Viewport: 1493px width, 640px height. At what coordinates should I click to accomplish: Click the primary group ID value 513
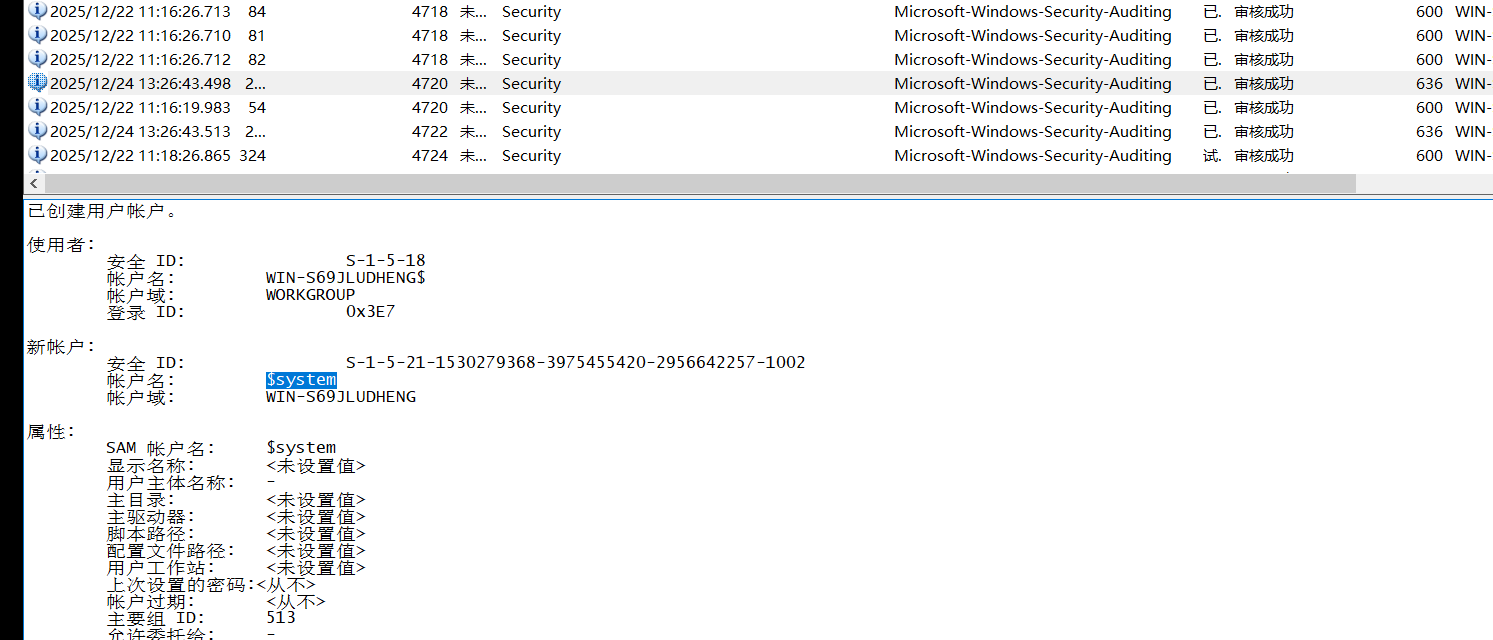pos(281,618)
